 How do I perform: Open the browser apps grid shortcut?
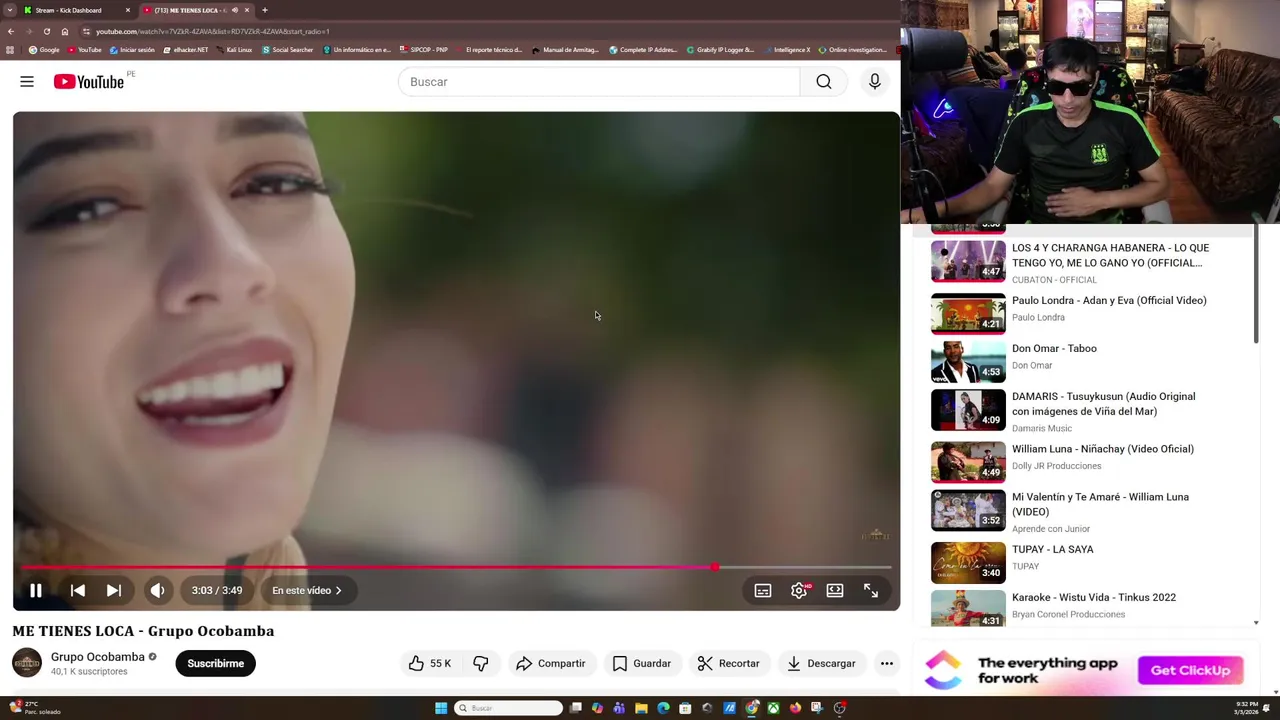click(x=10, y=50)
